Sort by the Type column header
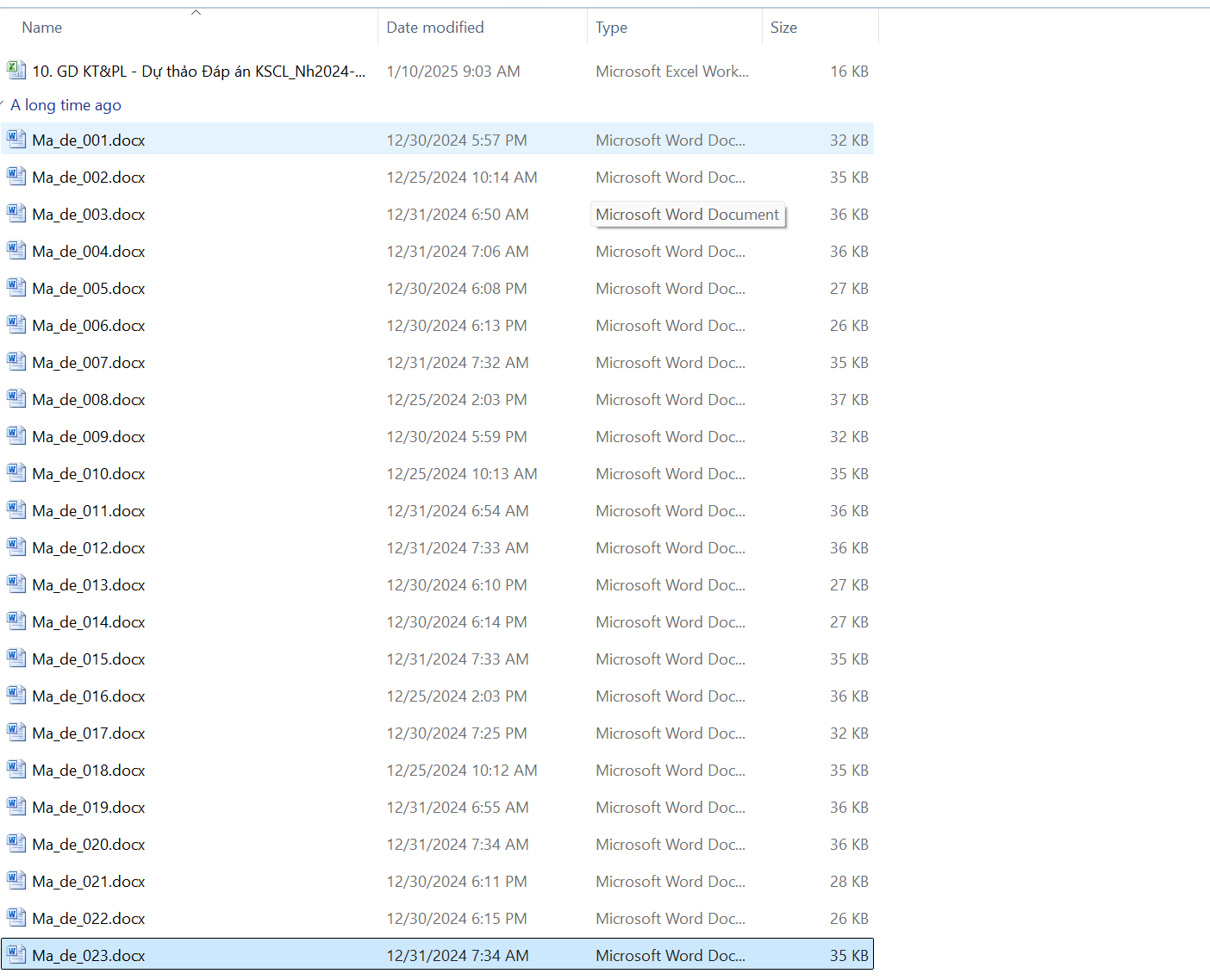The height and width of the screenshot is (980, 1210). tap(611, 28)
